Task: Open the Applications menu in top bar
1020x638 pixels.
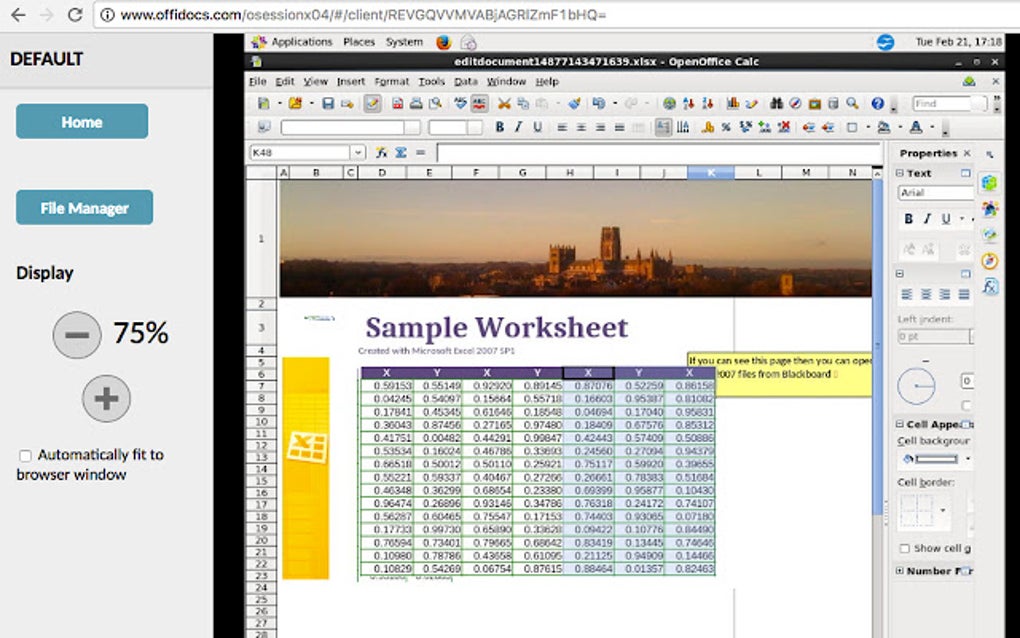Action: coord(294,42)
